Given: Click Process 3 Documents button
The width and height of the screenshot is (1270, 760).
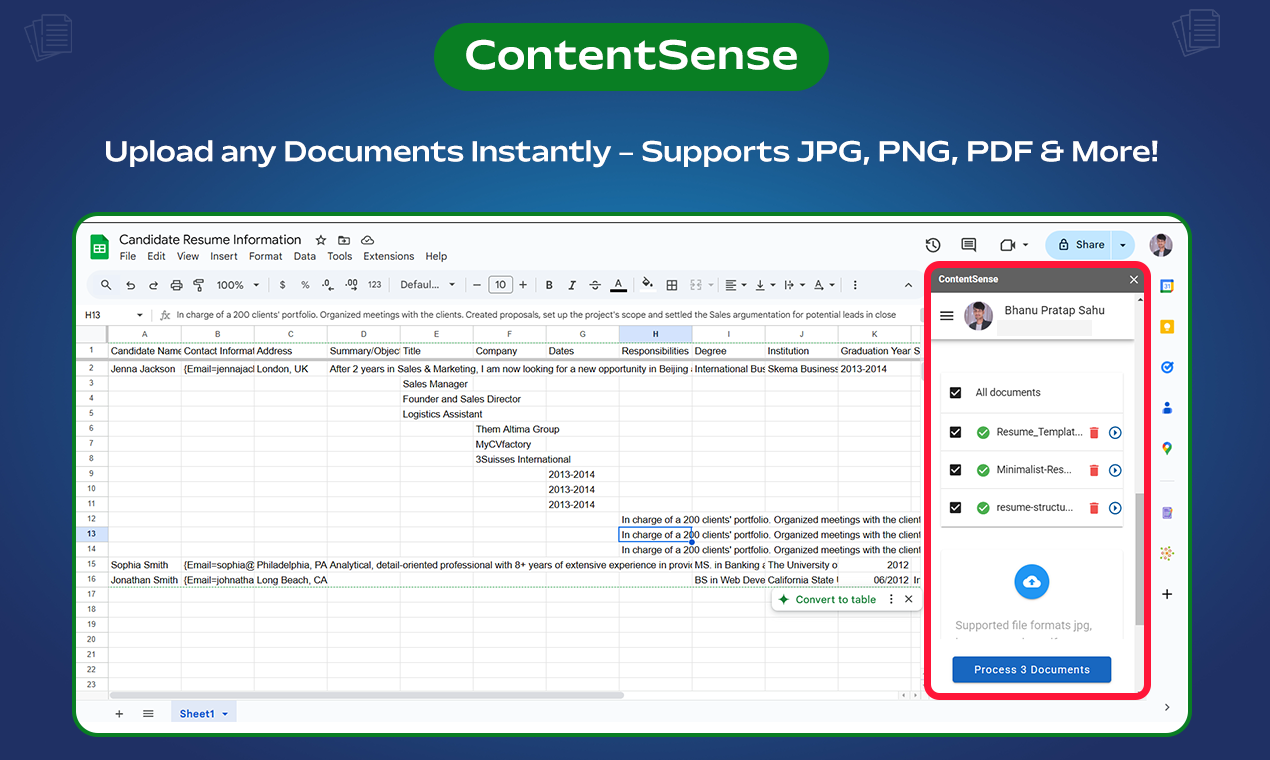Looking at the screenshot, I should (1031, 669).
